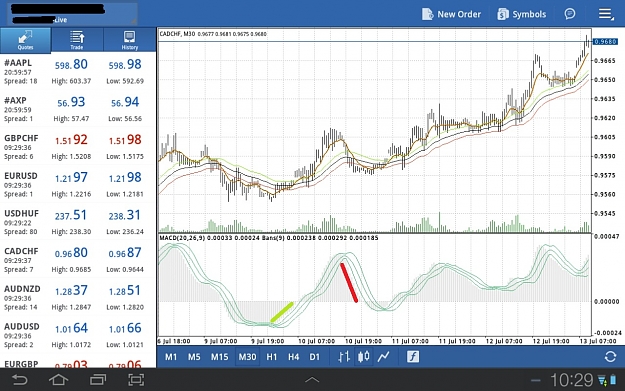This screenshot has height=391, width=625.
Task: Click the USDHUF ask price 238.31
Action: pyautogui.click(x=125, y=215)
